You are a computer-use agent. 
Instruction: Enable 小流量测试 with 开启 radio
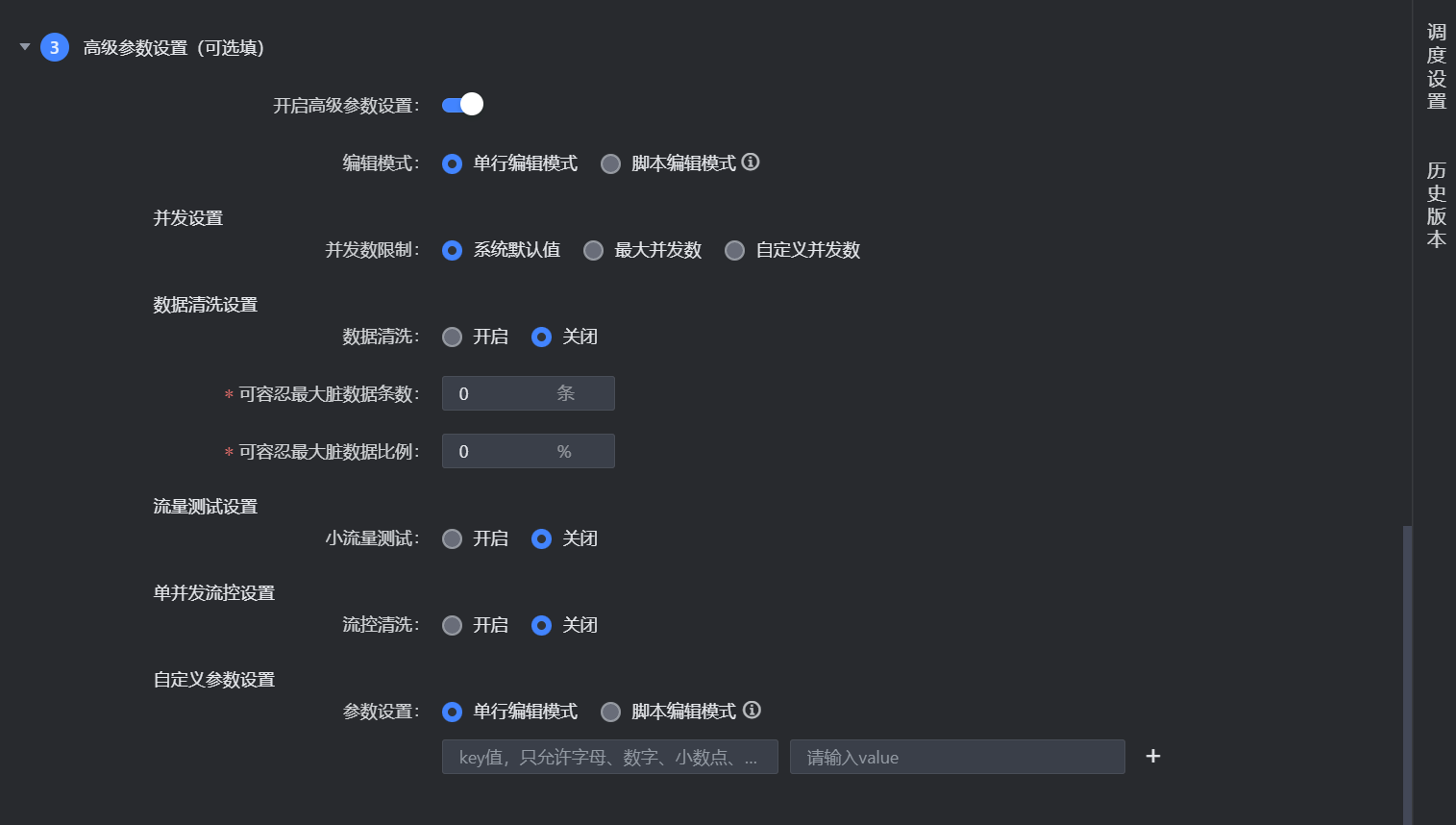click(x=452, y=539)
